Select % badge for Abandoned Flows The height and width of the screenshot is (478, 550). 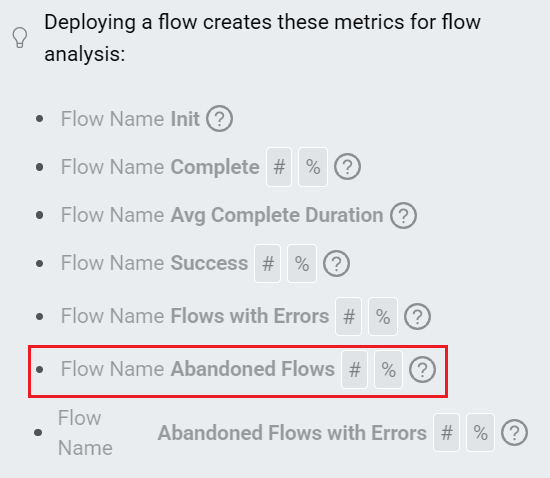[388, 369]
